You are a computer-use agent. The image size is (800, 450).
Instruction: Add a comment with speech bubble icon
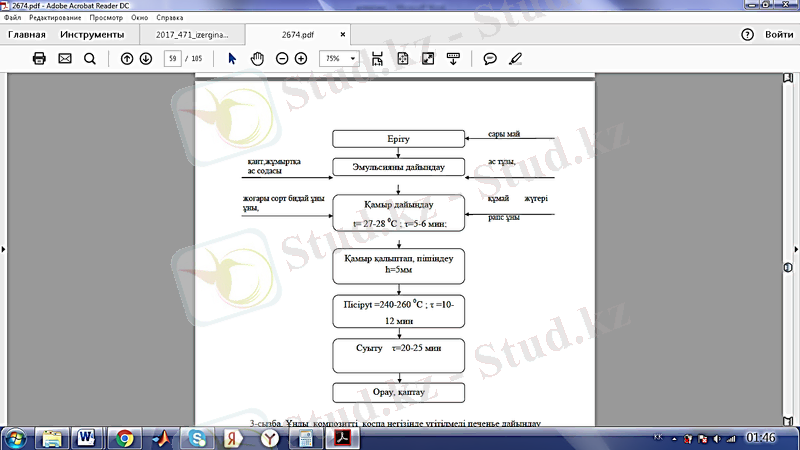490,59
